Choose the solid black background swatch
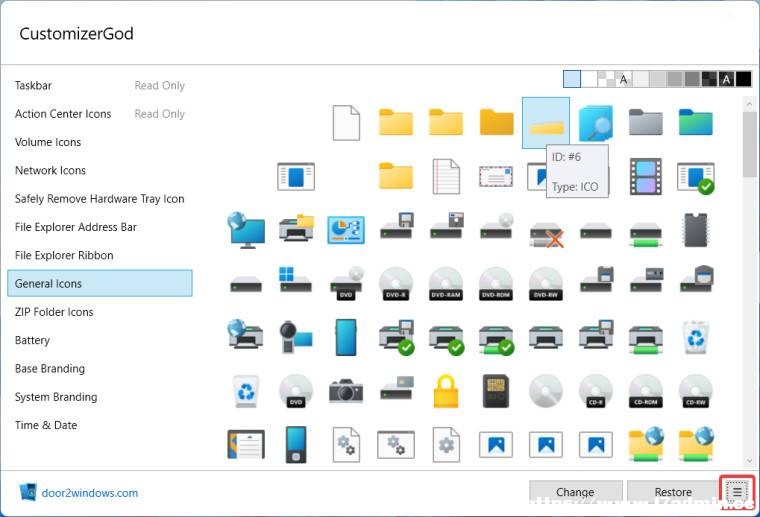 [x=744, y=79]
